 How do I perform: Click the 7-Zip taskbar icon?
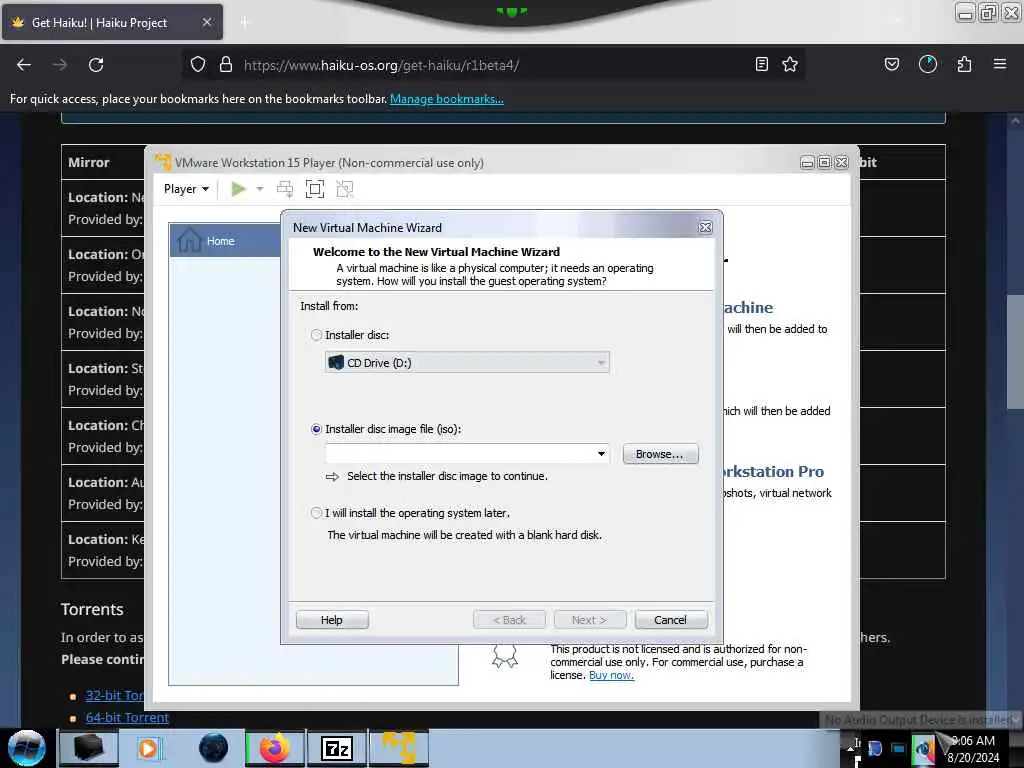tap(337, 748)
